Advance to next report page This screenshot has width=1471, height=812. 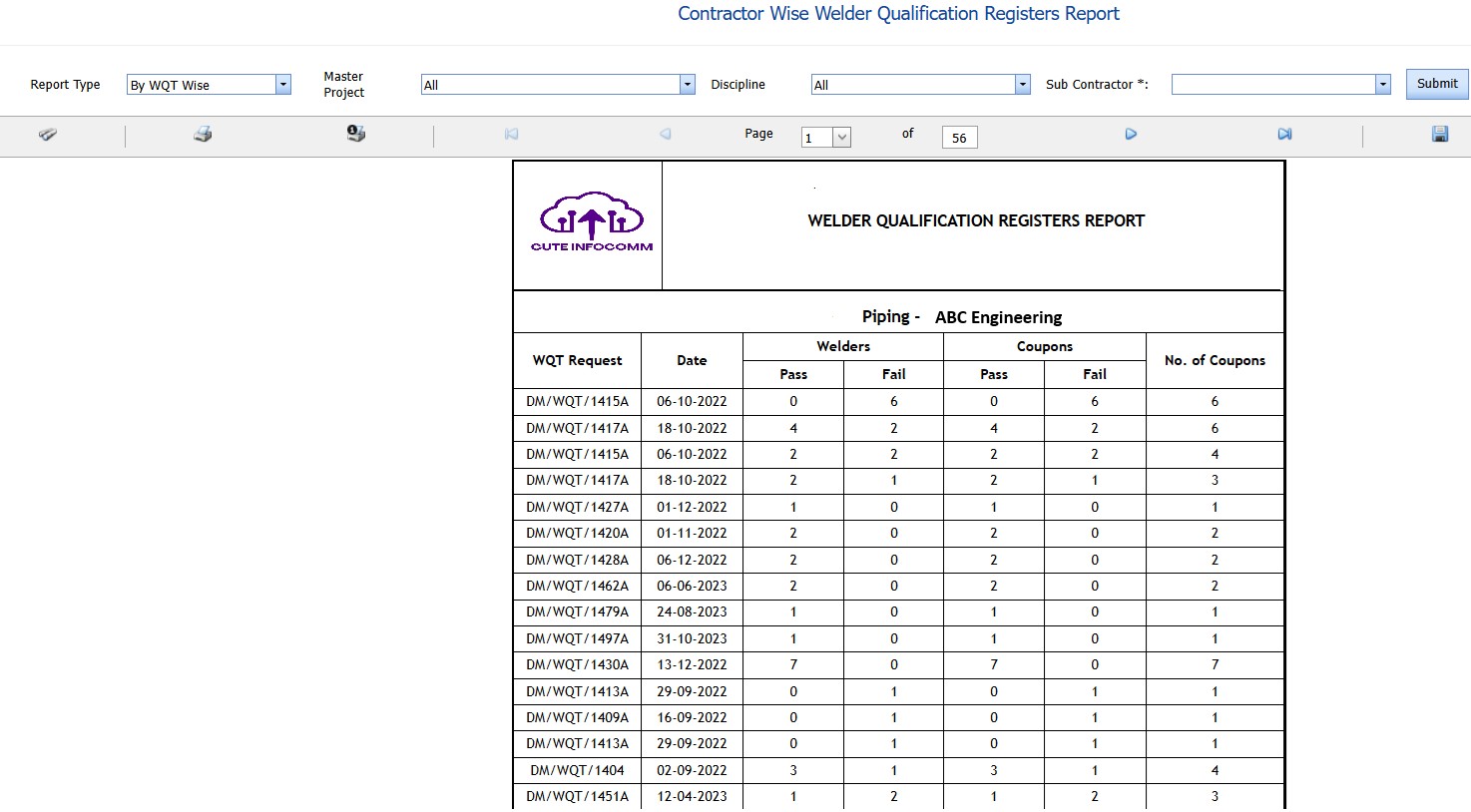tap(1131, 135)
